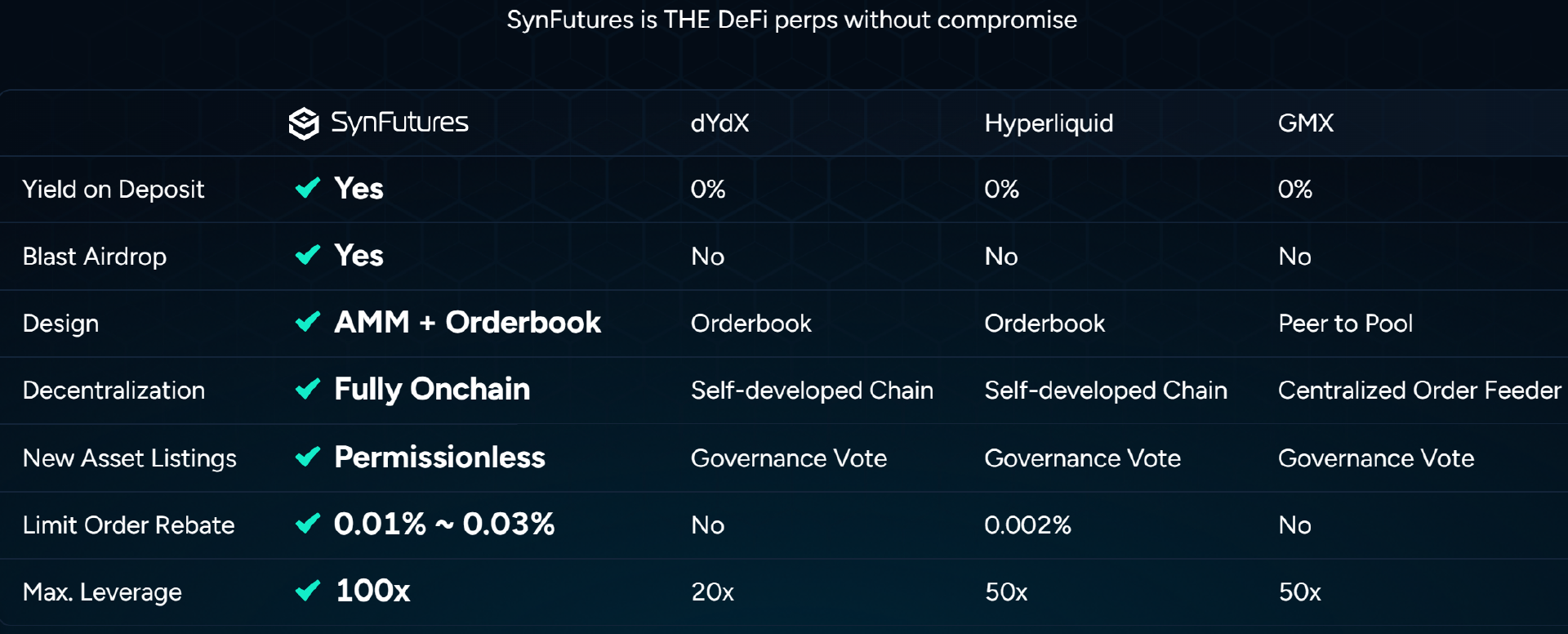Click the checkmark beside Yield on Deposit Yes
Viewport: 1568px width, 634px height.
point(308,189)
